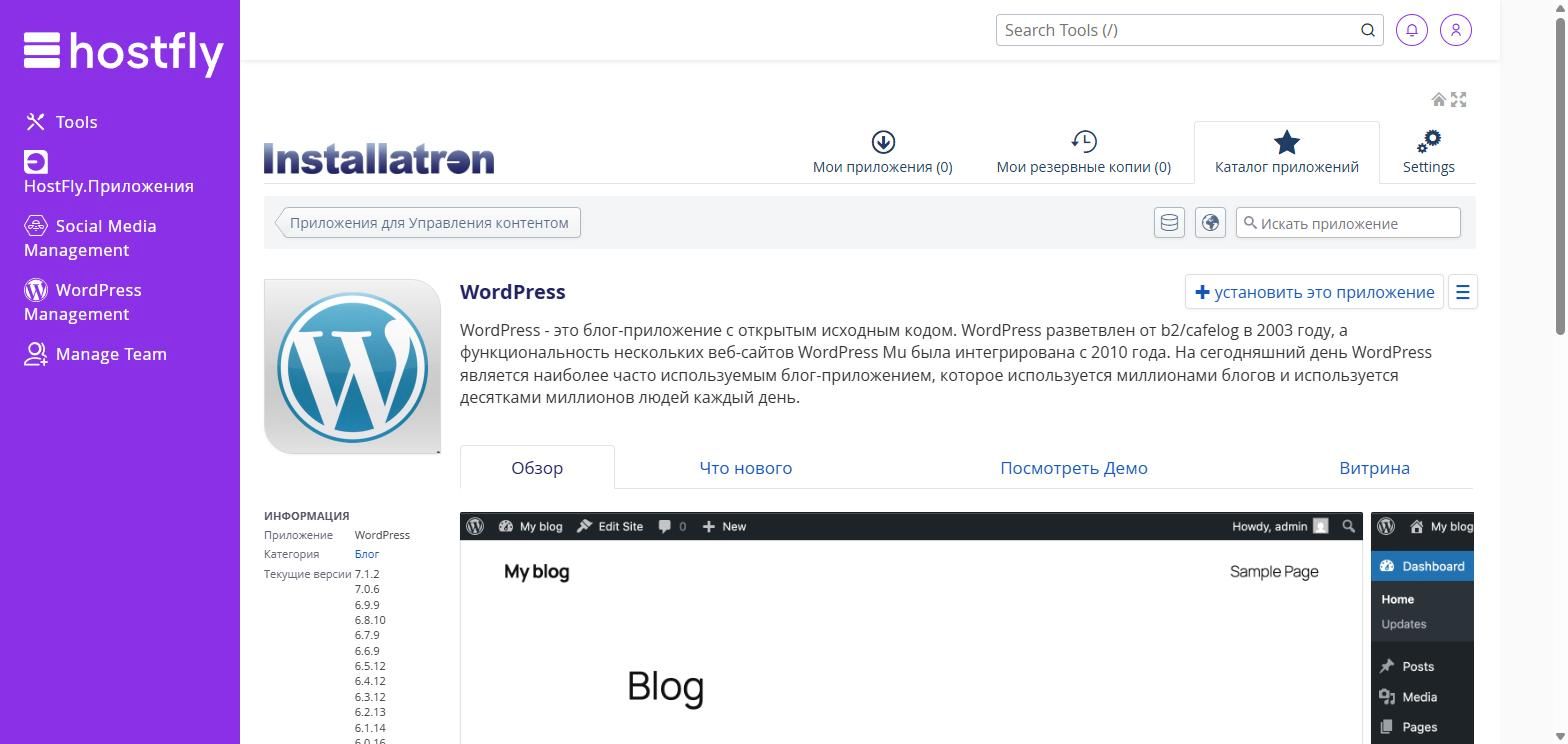The width and height of the screenshot is (1568, 744).
Task: Open the WordPress app options menu icon
Action: tap(1462, 292)
